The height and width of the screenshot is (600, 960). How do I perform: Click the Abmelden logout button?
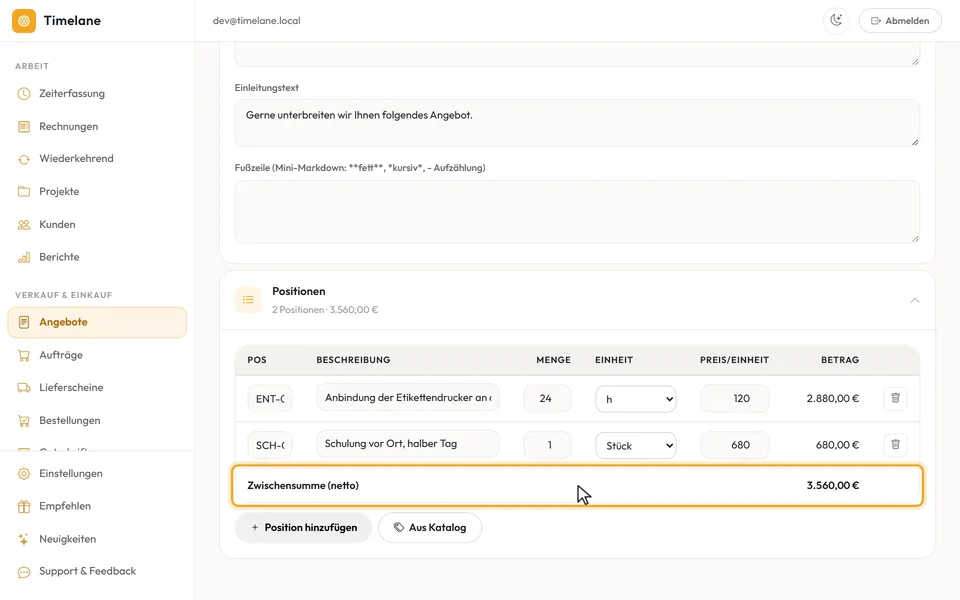pos(900,21)
